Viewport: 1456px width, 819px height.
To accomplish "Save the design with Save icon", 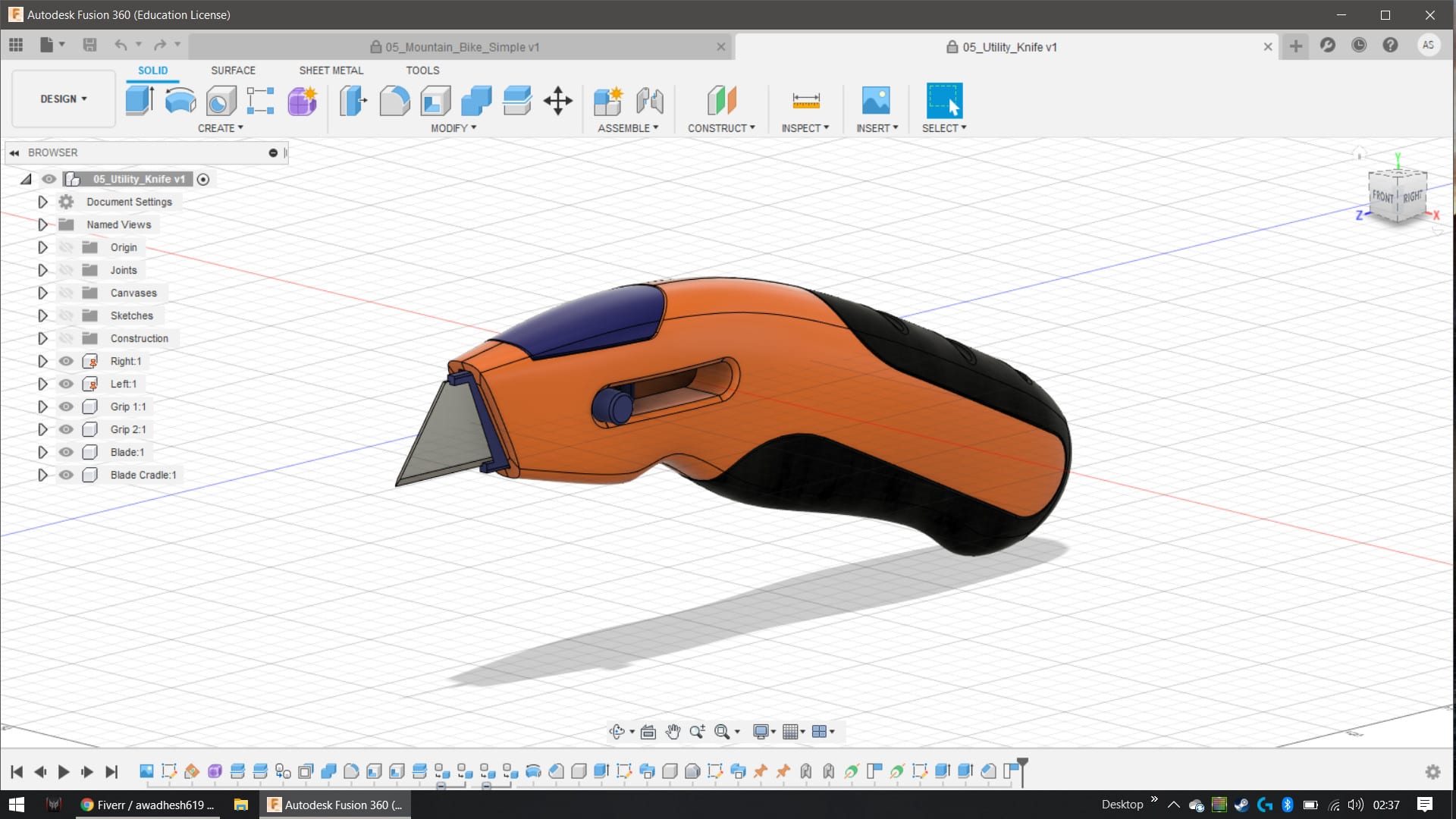I will (x=89, y=45).
